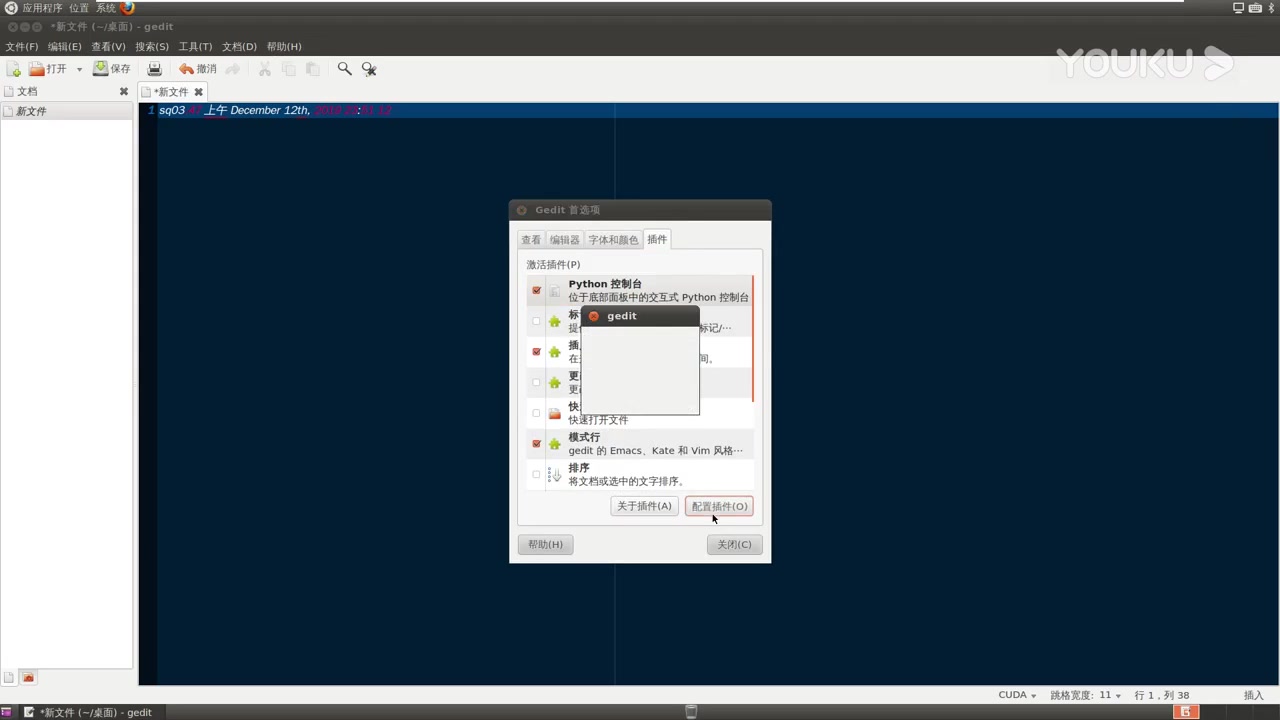Click the 关于插件 button
The width and height of the screenshot is (1280, 720).
(x=644, y=506)
